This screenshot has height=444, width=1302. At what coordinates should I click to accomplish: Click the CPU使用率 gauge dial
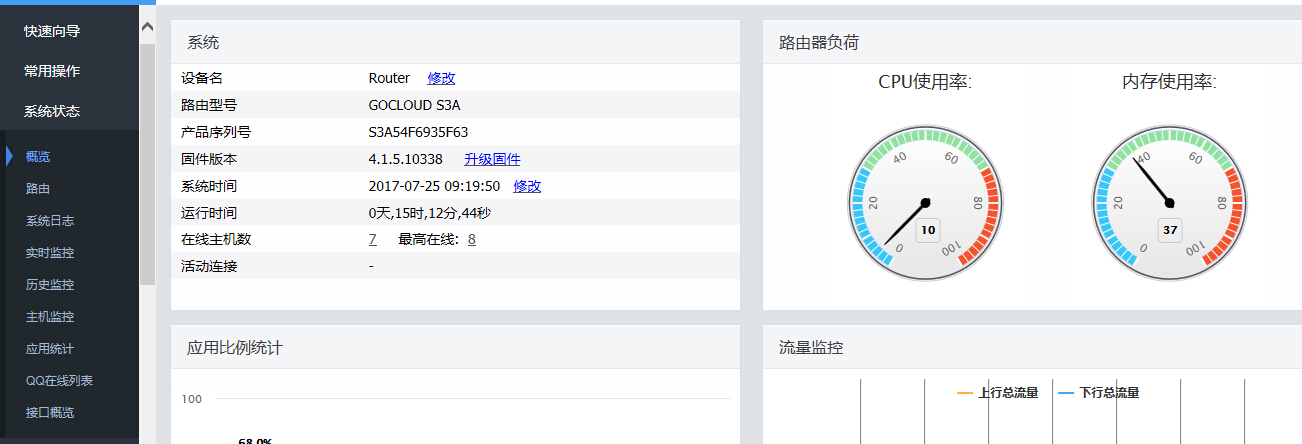[x=925, y=203]
